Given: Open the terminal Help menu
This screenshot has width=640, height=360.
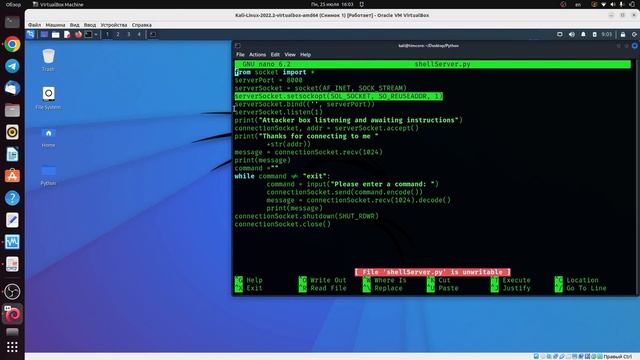Looking at the screenshot, I should [305, 55].
